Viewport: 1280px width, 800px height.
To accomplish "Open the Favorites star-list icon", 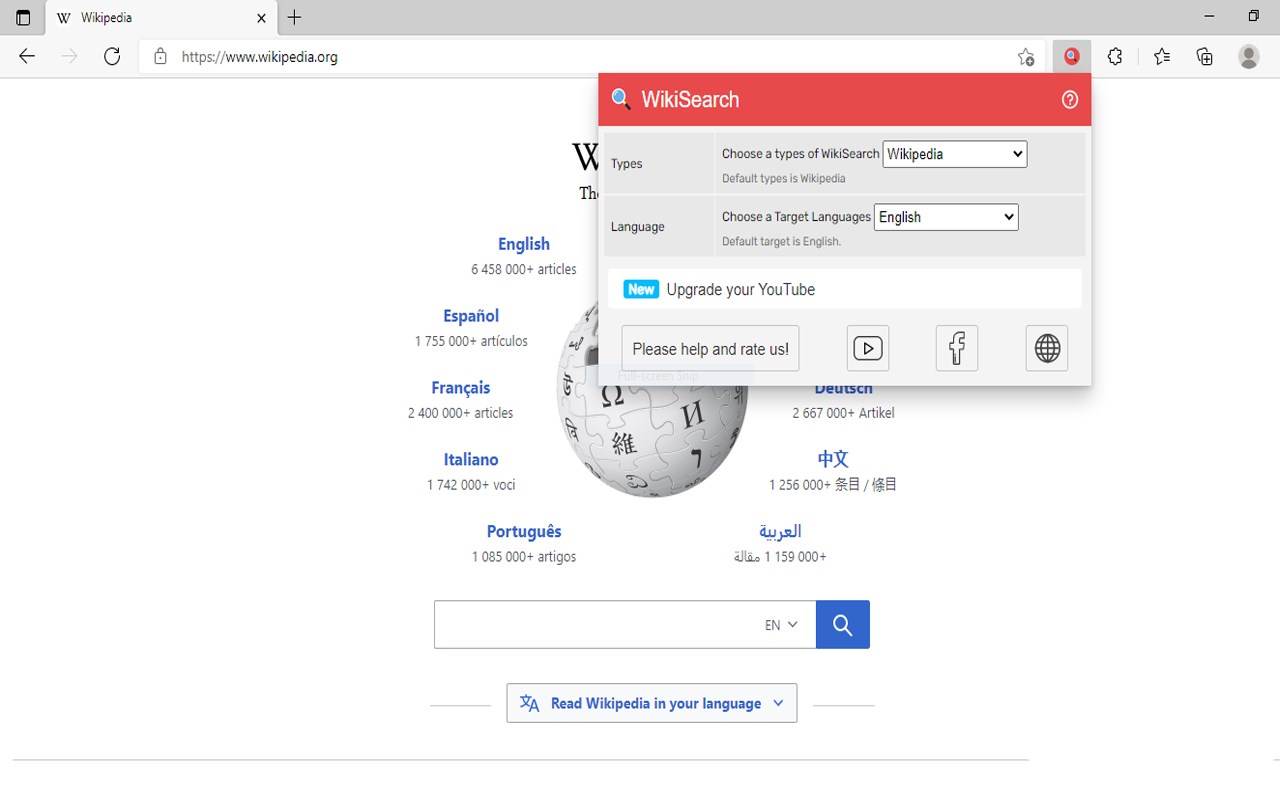I will coord(1161,57).
